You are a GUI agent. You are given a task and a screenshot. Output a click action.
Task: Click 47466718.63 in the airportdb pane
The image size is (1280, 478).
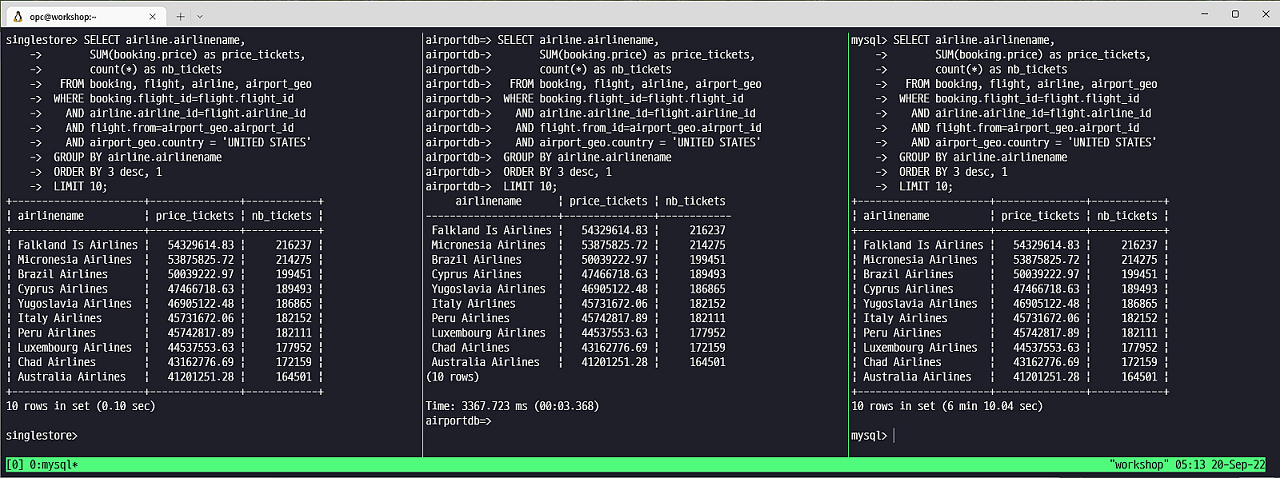click(x=614, y=274)
